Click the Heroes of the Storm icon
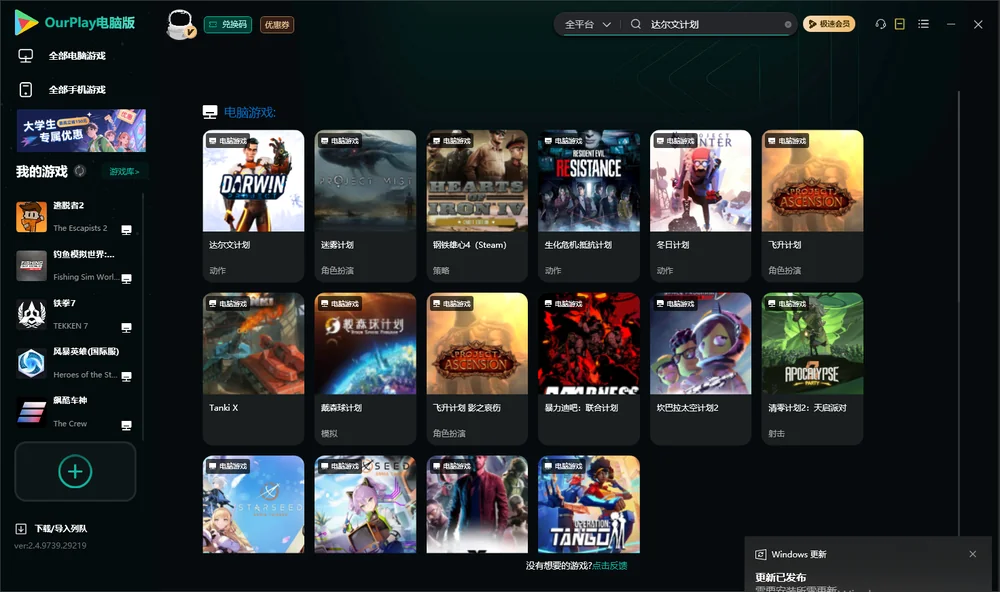Screen dimensions: 1000x592 31,364
